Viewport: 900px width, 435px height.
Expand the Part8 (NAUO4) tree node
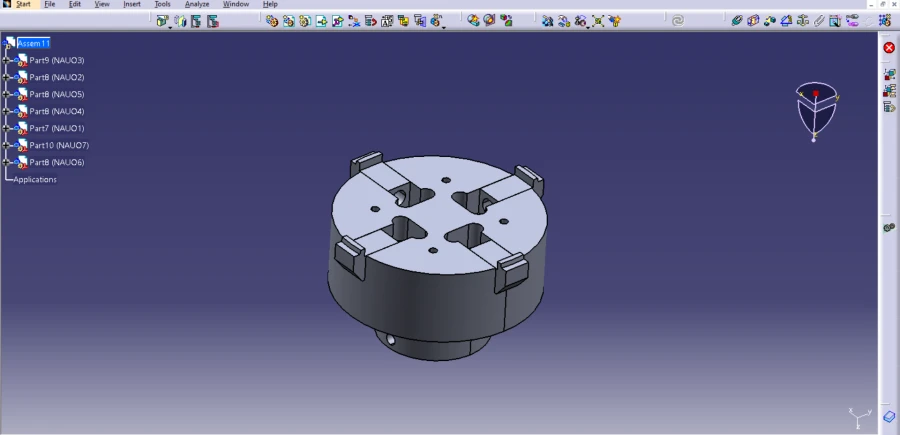(x=6, y=111)
